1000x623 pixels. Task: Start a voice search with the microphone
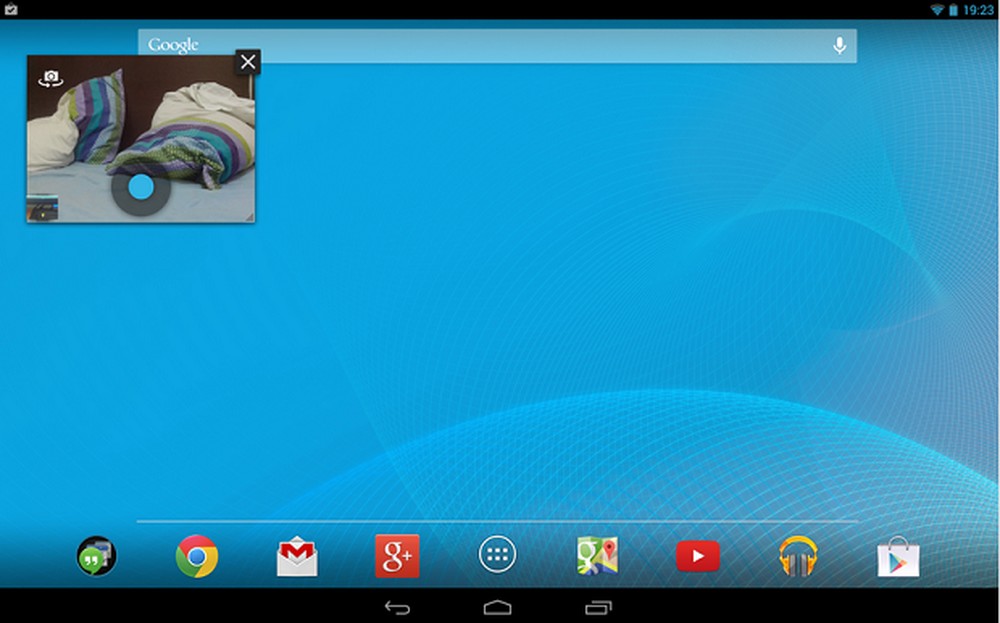coord(838,45)
